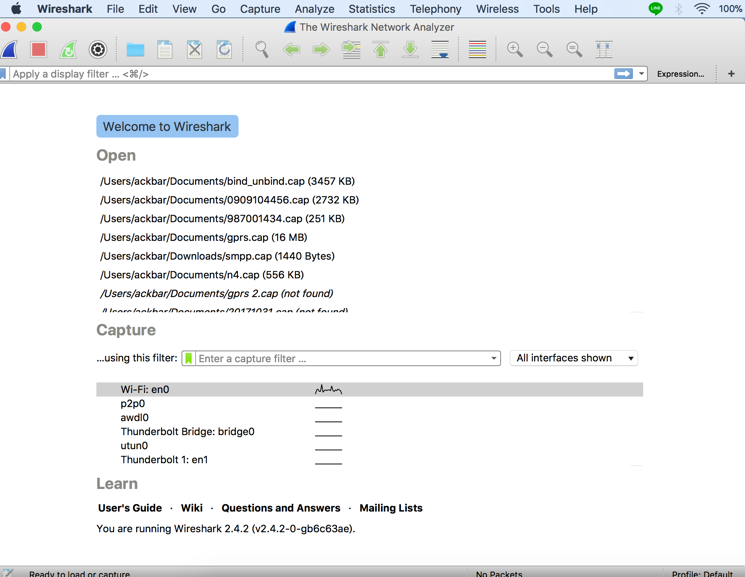This screenshot has height=577, width=745.
Task: Click the LINE icon in the menu bar
Action: coord(656,9)
